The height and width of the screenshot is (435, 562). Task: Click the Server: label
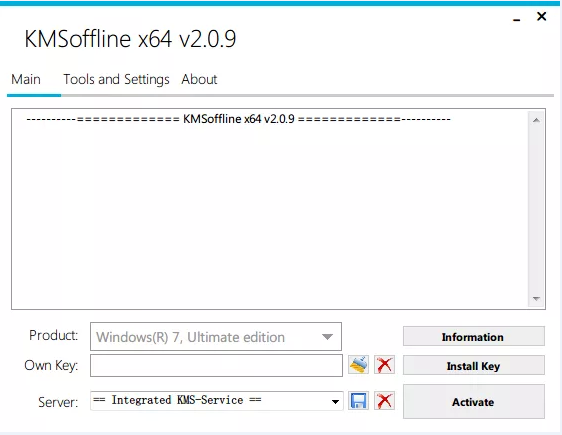tap(58, 402)
